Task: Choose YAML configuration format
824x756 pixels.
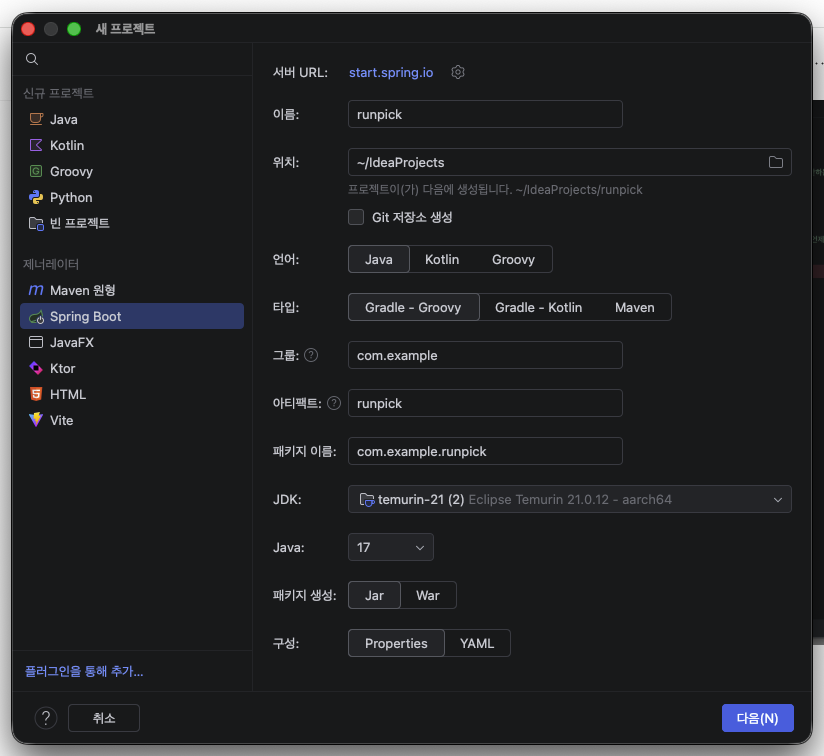Action: click(x=477, y=643)
